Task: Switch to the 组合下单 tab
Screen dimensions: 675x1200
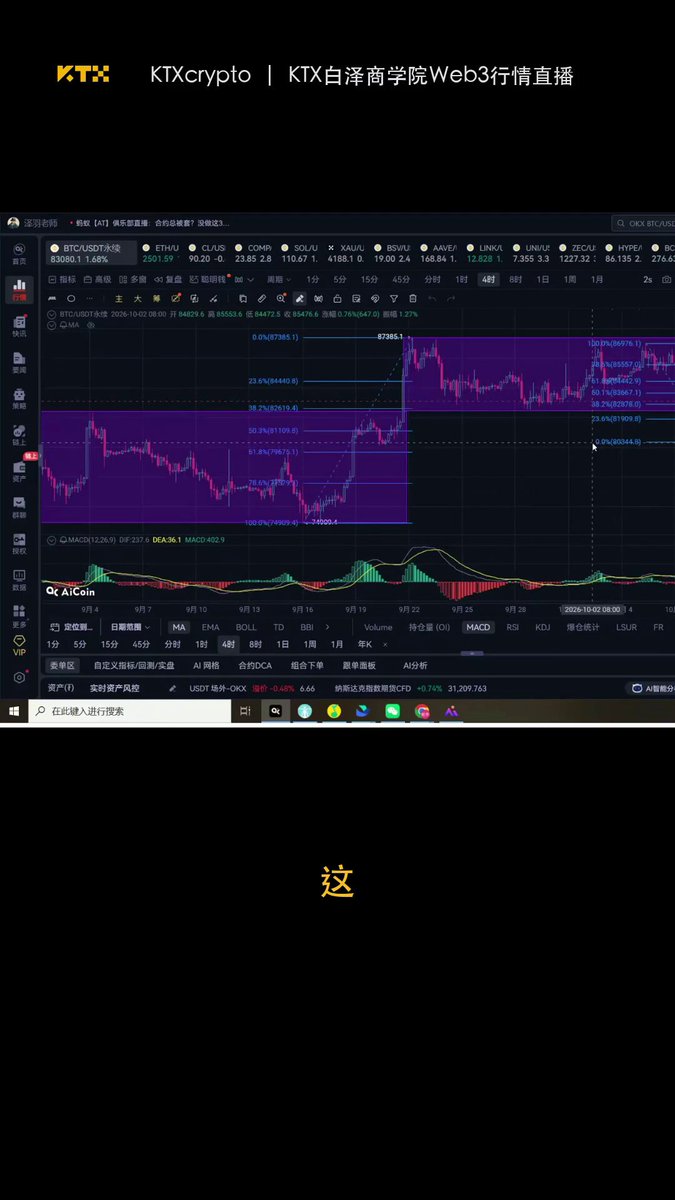Action: tap(307, 665)
